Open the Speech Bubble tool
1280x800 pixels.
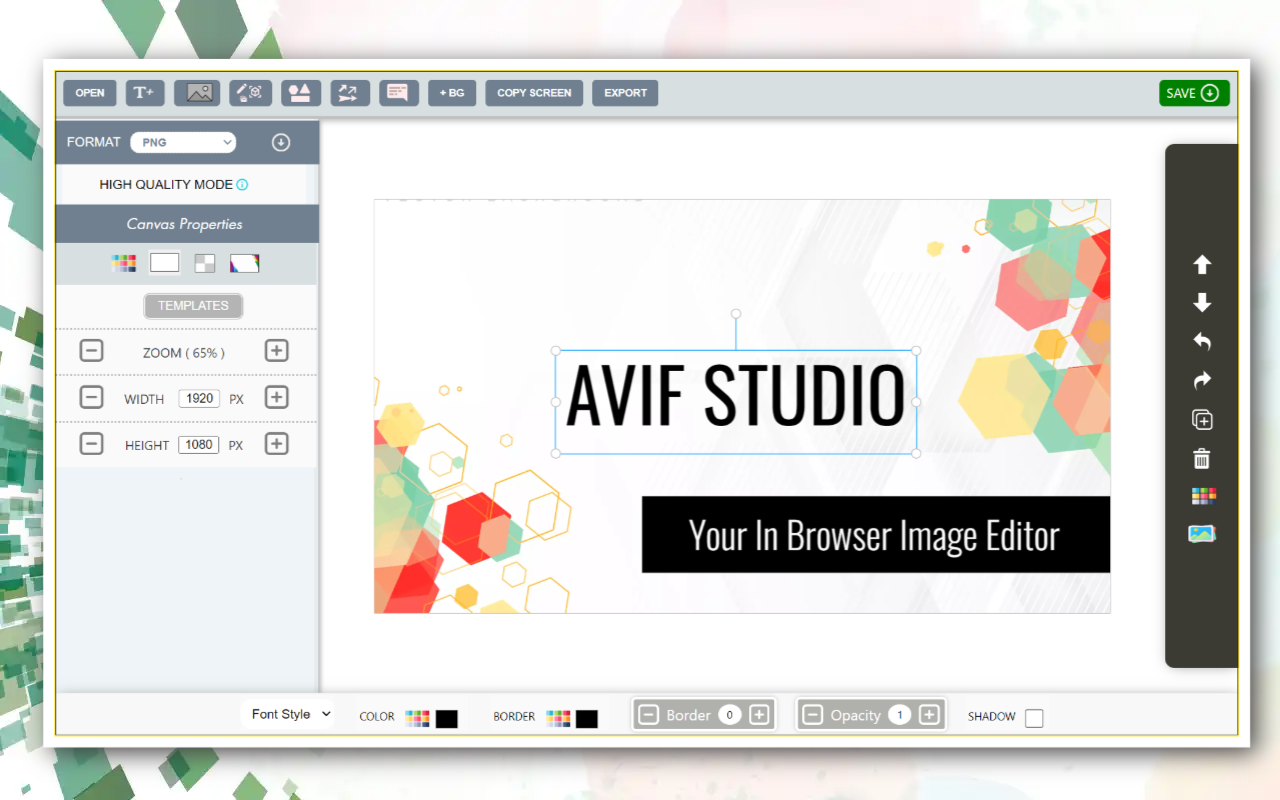(398, 92)
